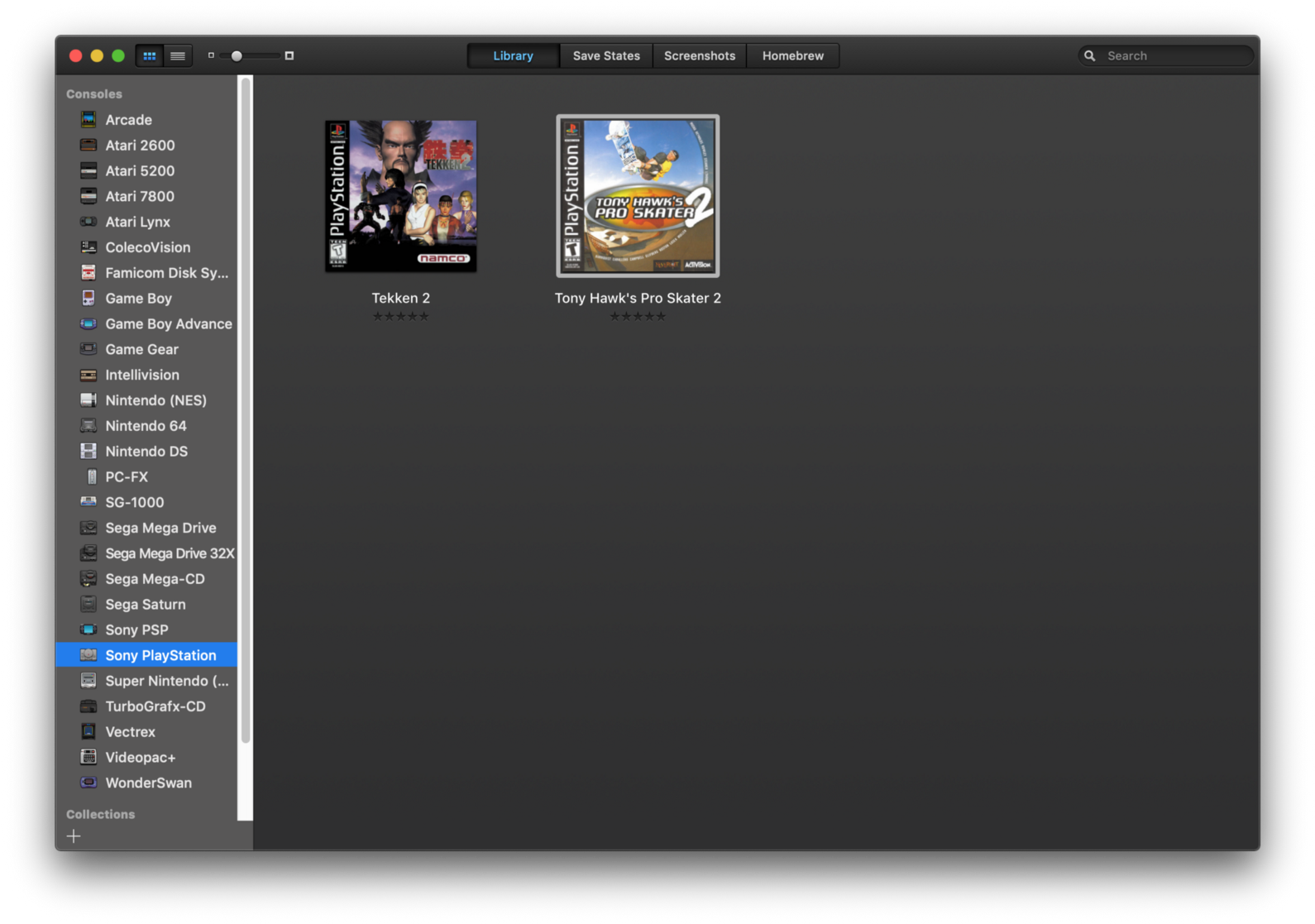Click the Collections section header
This screenshot has width=1315, height=924.
[x=101, y=815]
